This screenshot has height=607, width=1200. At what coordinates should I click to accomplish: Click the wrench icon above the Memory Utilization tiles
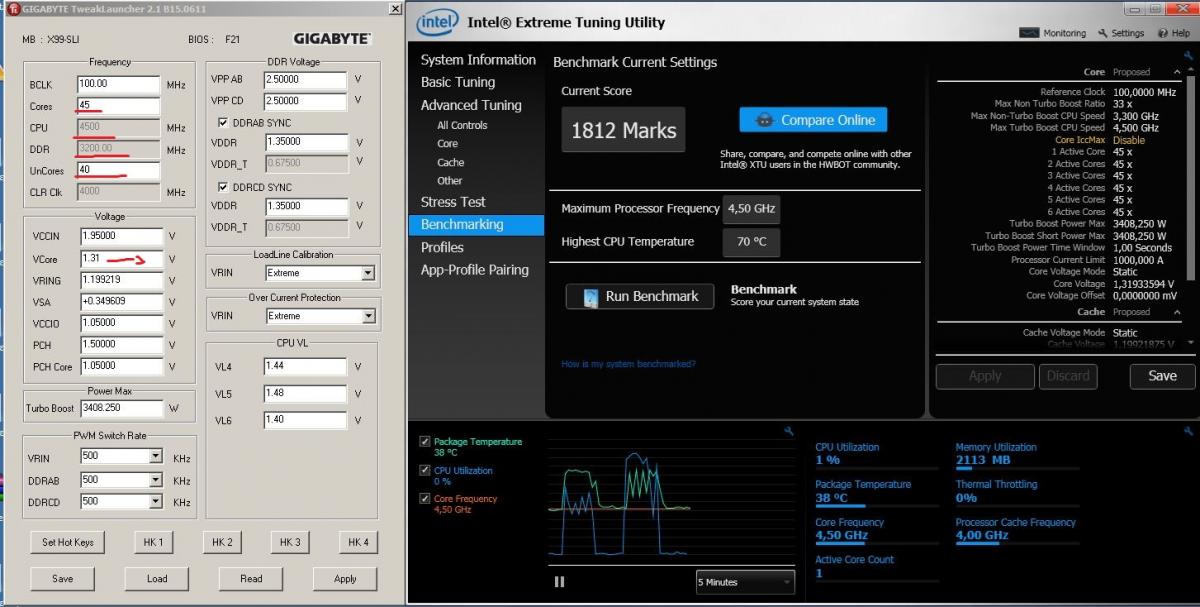pos(1188,431)
